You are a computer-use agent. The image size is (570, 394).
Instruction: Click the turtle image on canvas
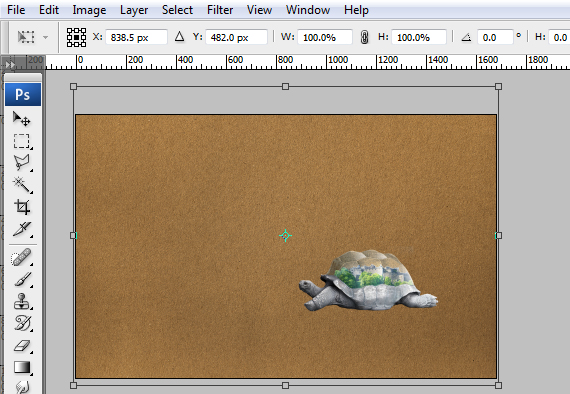click(368, 280)
